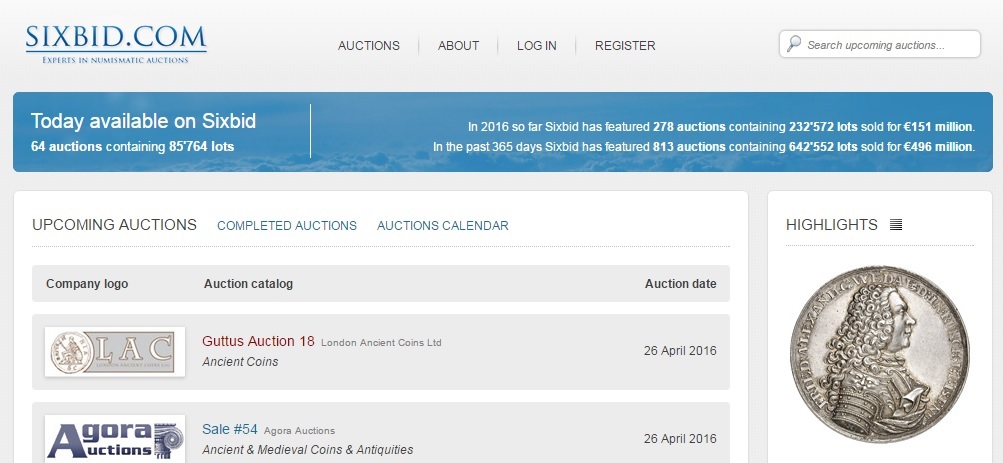Image resolution: width=1003 pixels, height=463 pixels.
Task: Click Ancient & Medieval Coins & Antiquities text
Action: click(x=308, y=450)
